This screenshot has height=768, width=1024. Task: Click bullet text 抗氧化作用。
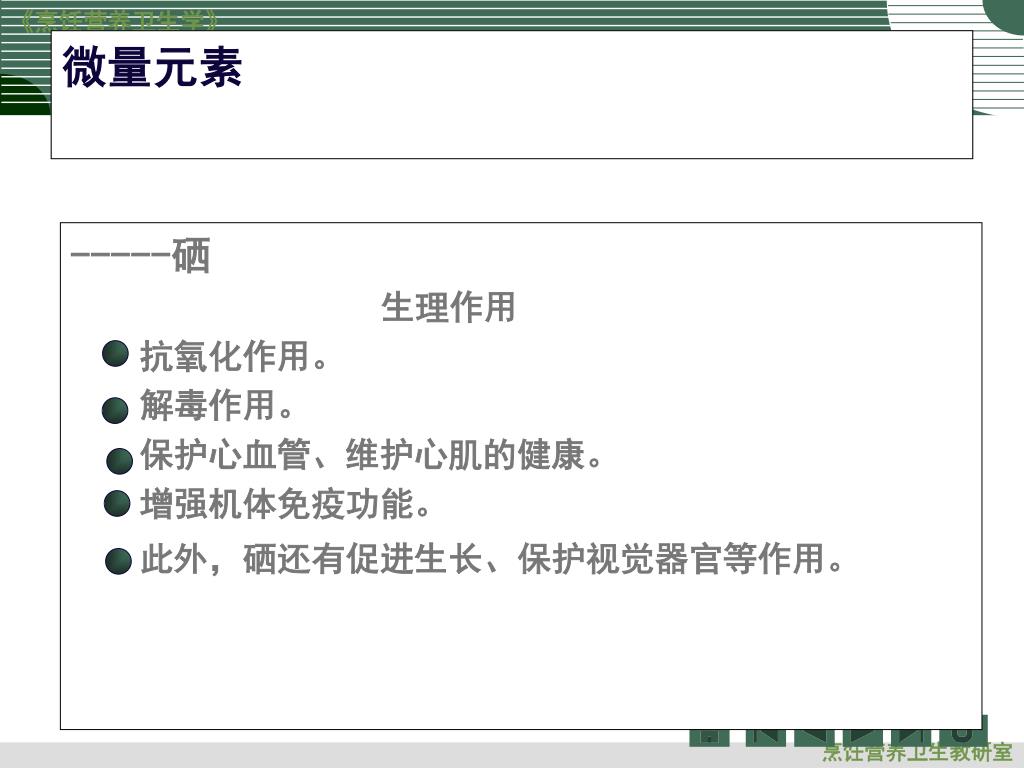pos(234,357)
